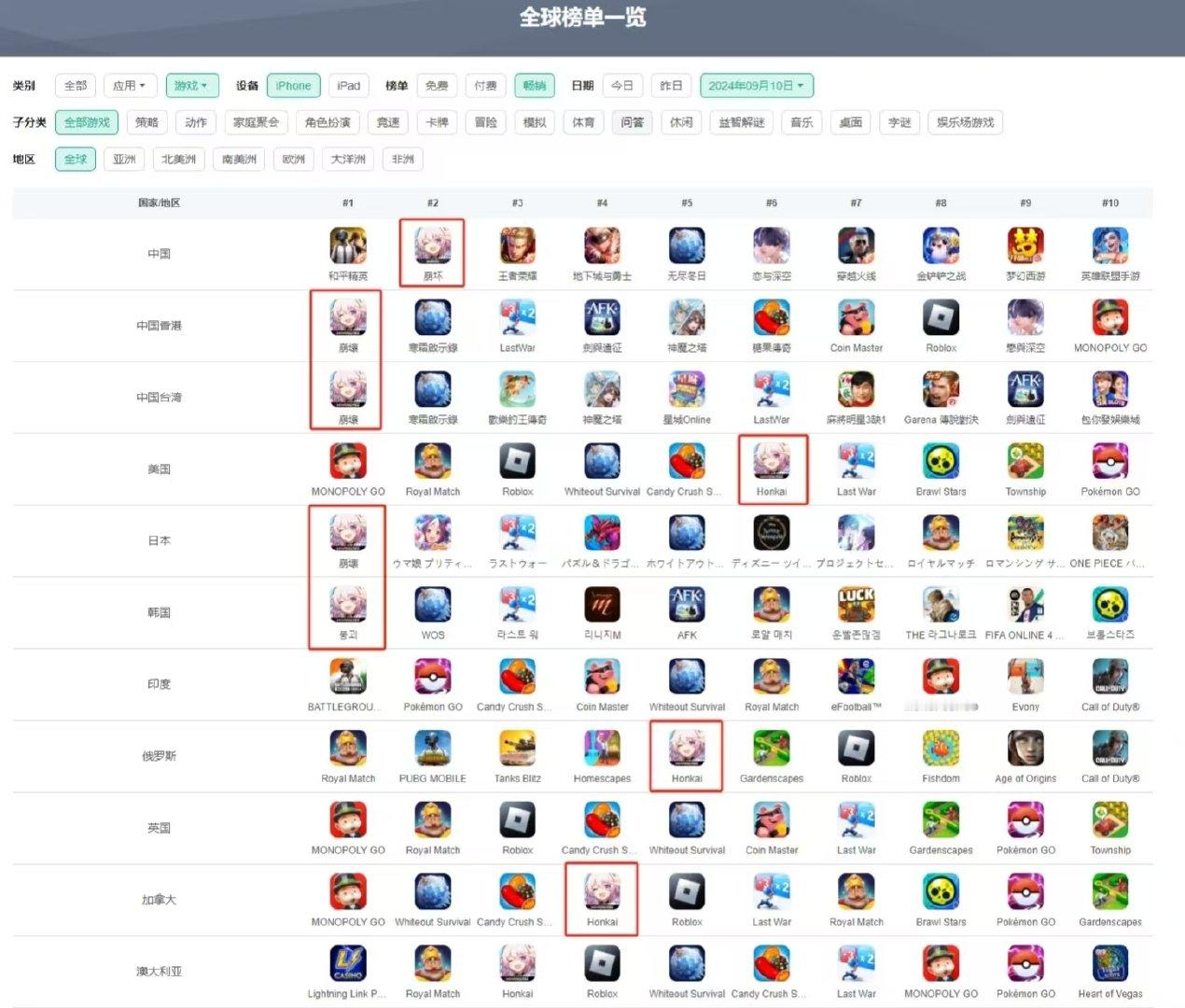The width and height of the screenshot is (1185, 1008).
Task: Click the #10 column header
Action: click(x=1110, y=203)
